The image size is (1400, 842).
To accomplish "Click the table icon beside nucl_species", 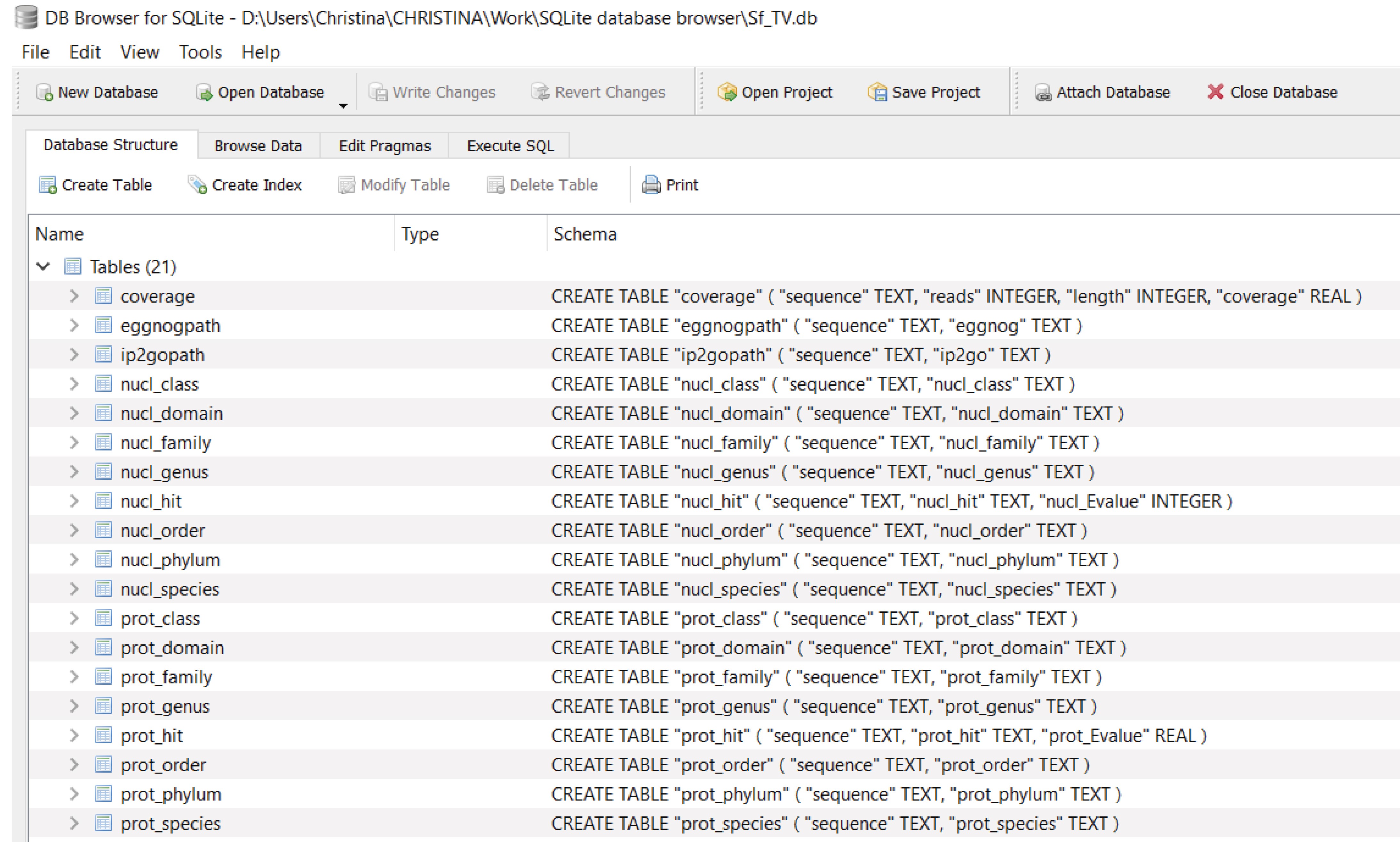I will coord(103,588).
